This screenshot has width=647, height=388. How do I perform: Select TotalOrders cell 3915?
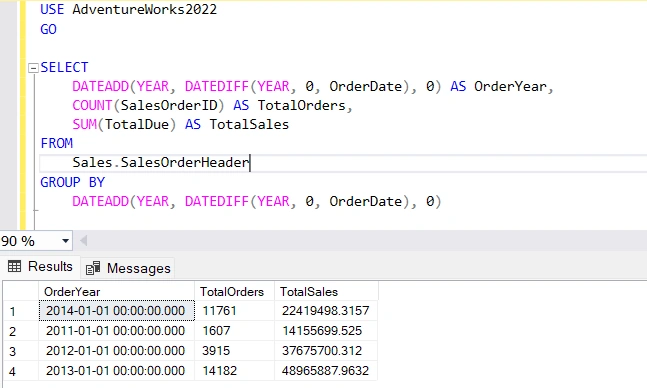(234, 351)
